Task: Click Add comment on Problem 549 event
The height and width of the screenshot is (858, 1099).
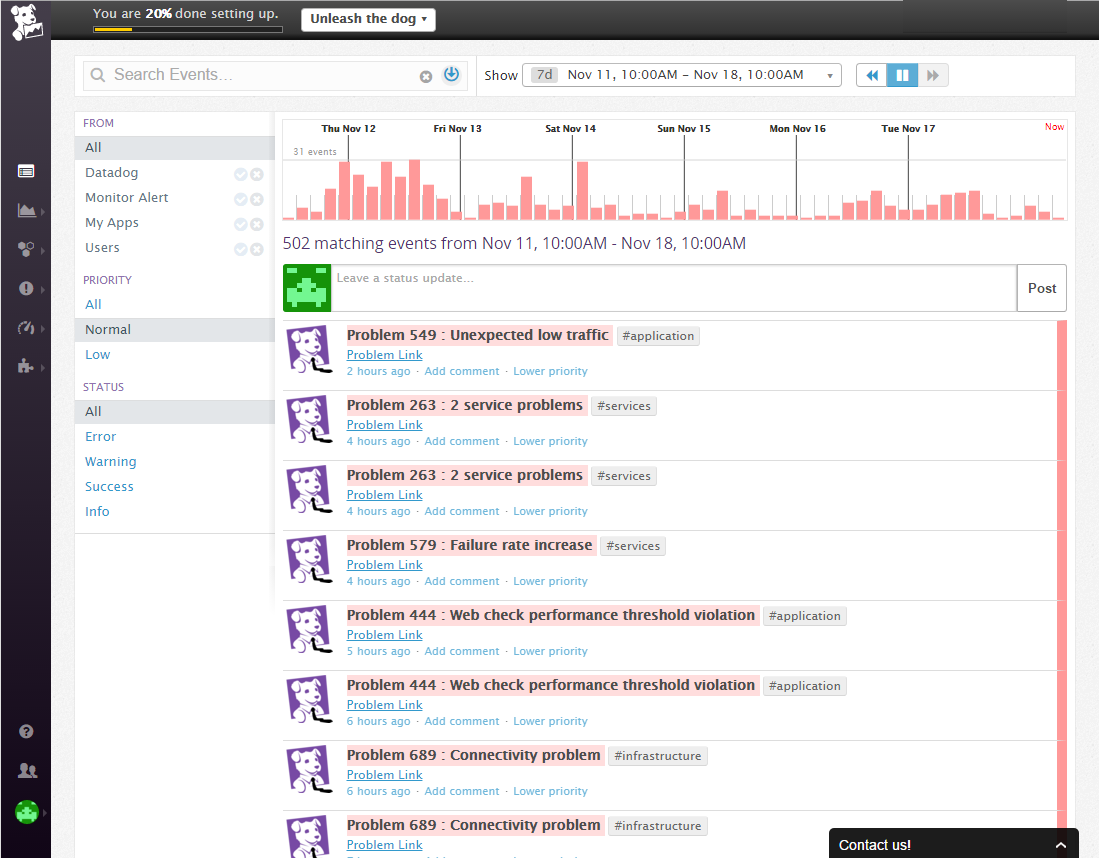Action: tap(461, 371)
